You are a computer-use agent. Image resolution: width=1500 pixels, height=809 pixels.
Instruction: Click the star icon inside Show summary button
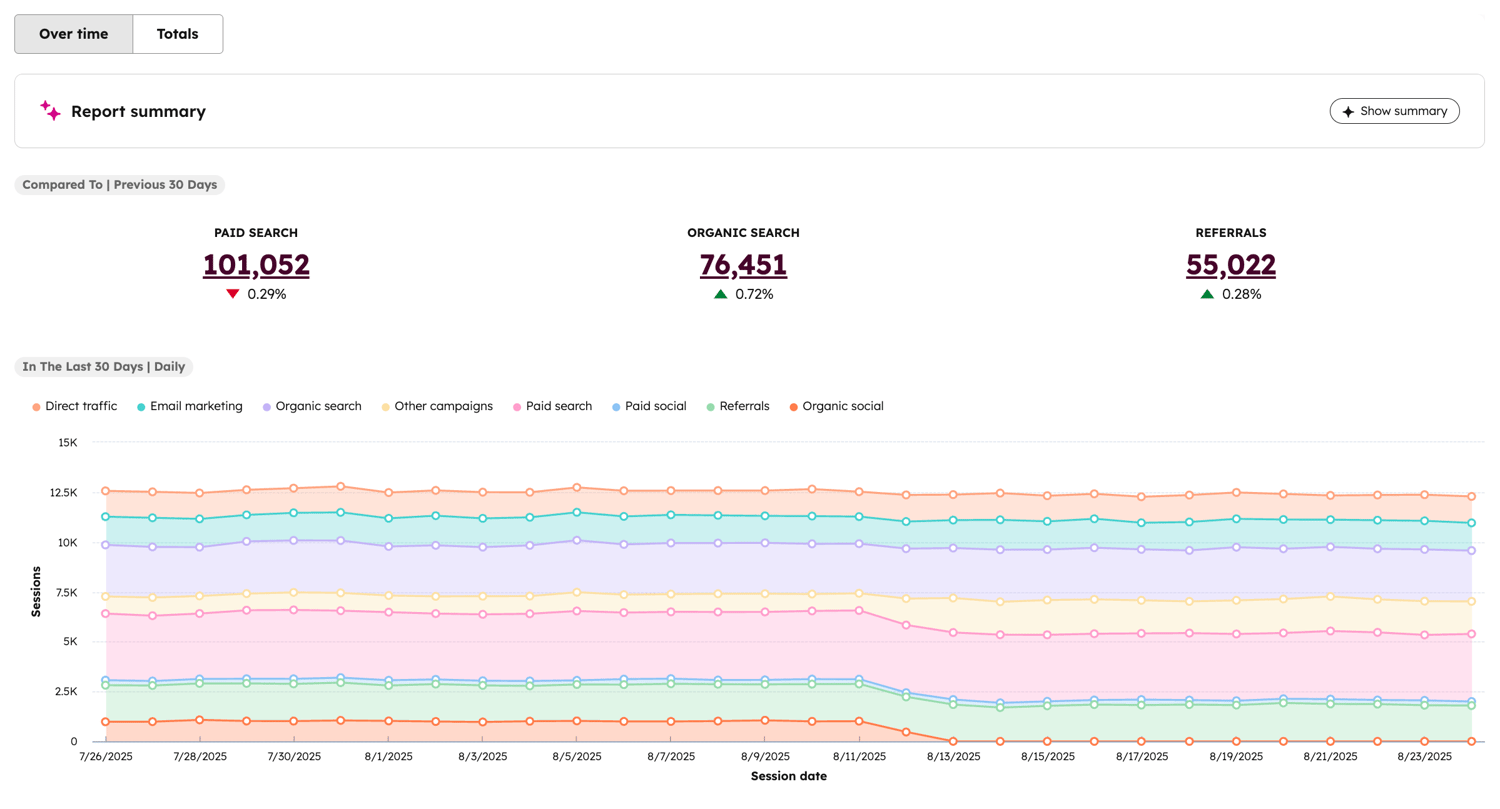tap(1346, 110)
